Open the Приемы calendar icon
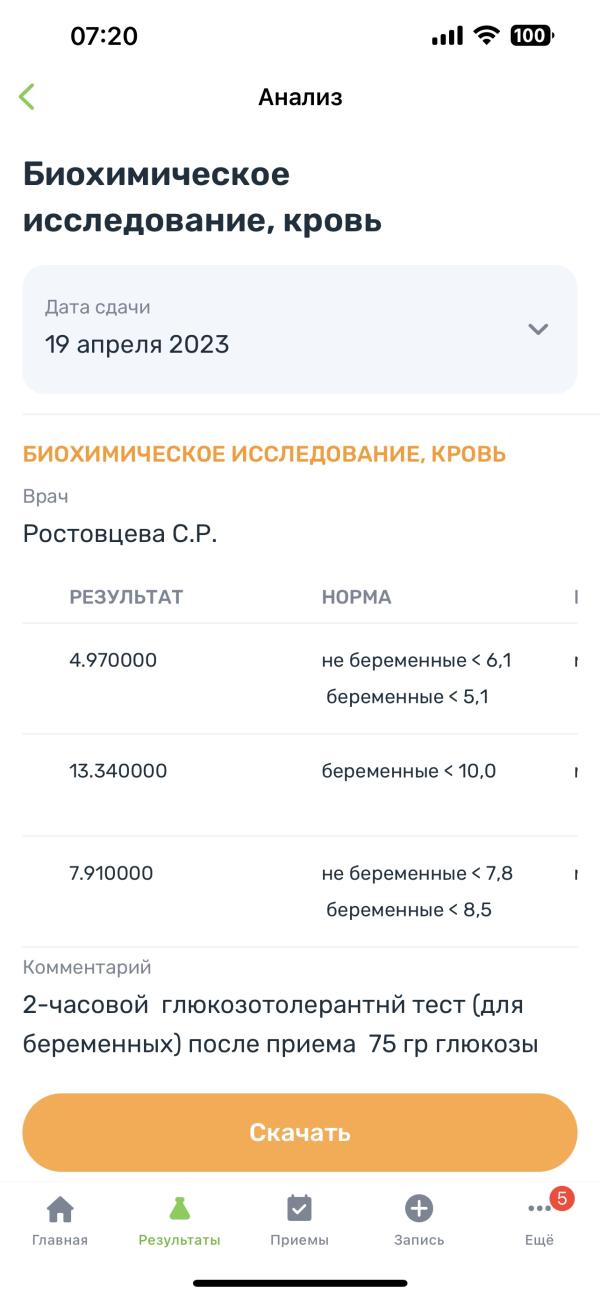600x1297 pixels. point(299,1208)
